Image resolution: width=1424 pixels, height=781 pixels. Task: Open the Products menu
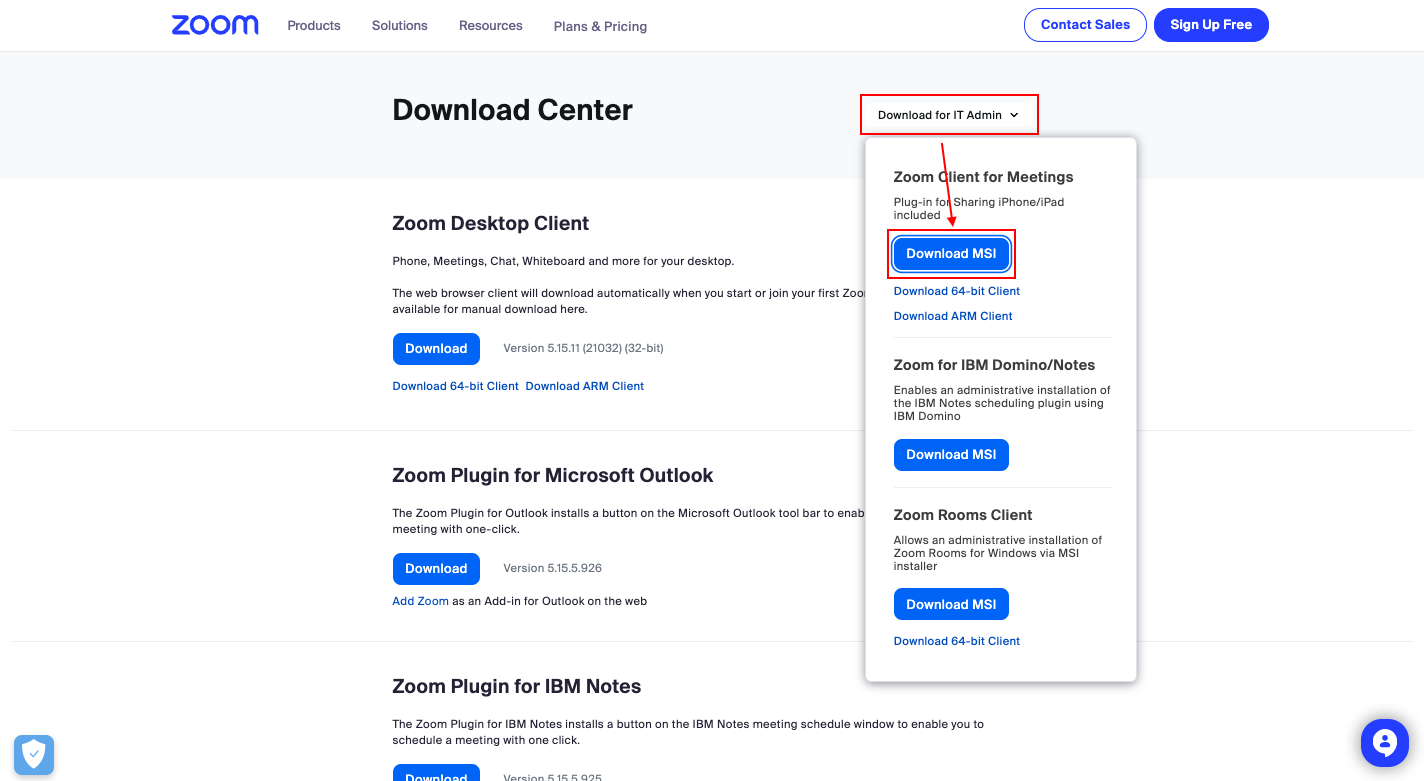(314, 25)
